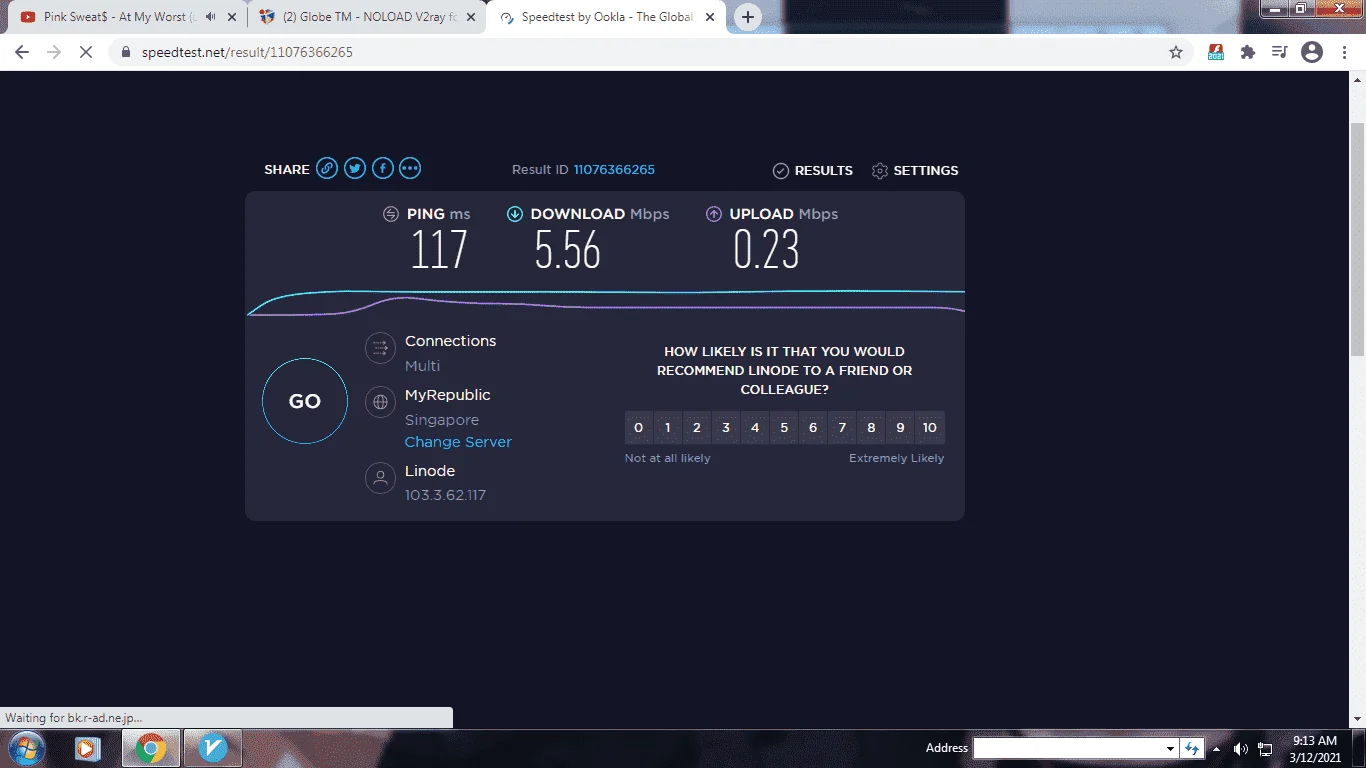The height and width of the screenshot is (768, 1366).
Task: Share result on Facebook
Action: coord(383,169)
